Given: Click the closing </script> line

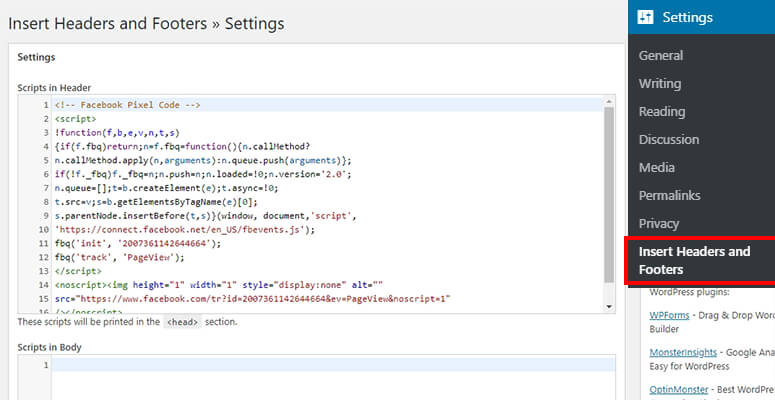Looking at the screenshot, I should (x=78, y=271).
